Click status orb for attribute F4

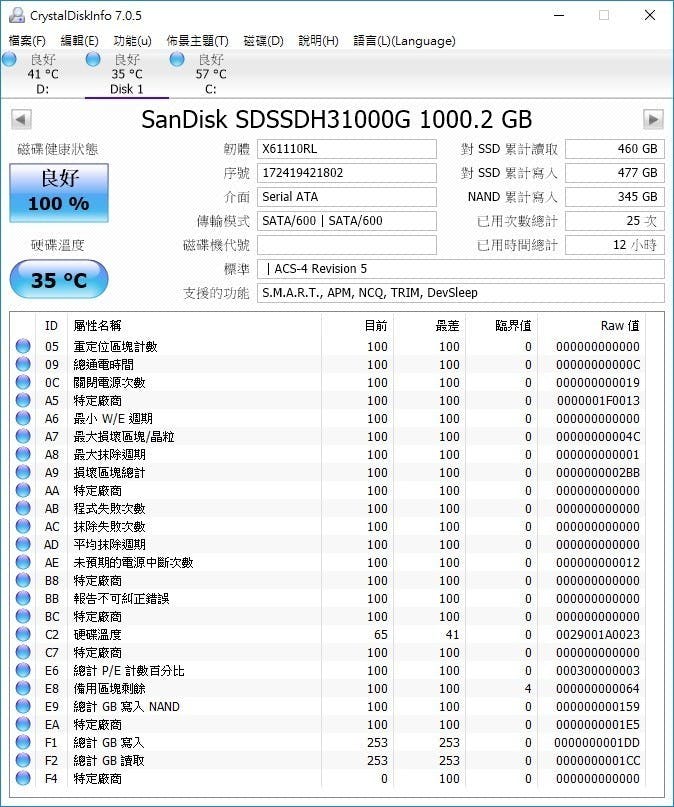pyautogui.click(x=23, y=779)
